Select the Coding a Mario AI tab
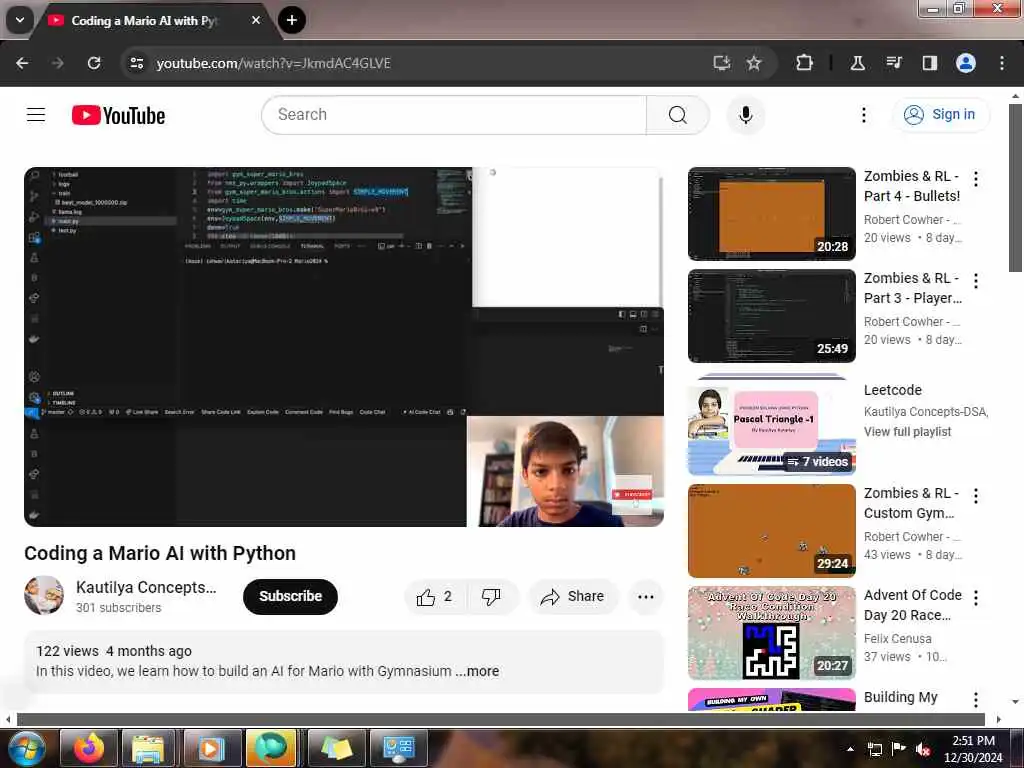The image size is (1024, 768). click(144, 21)
